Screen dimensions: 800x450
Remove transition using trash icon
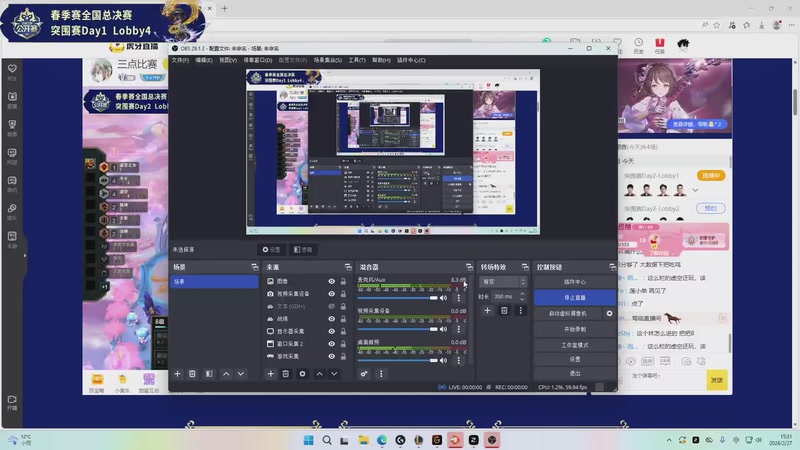tap(504, 310)
